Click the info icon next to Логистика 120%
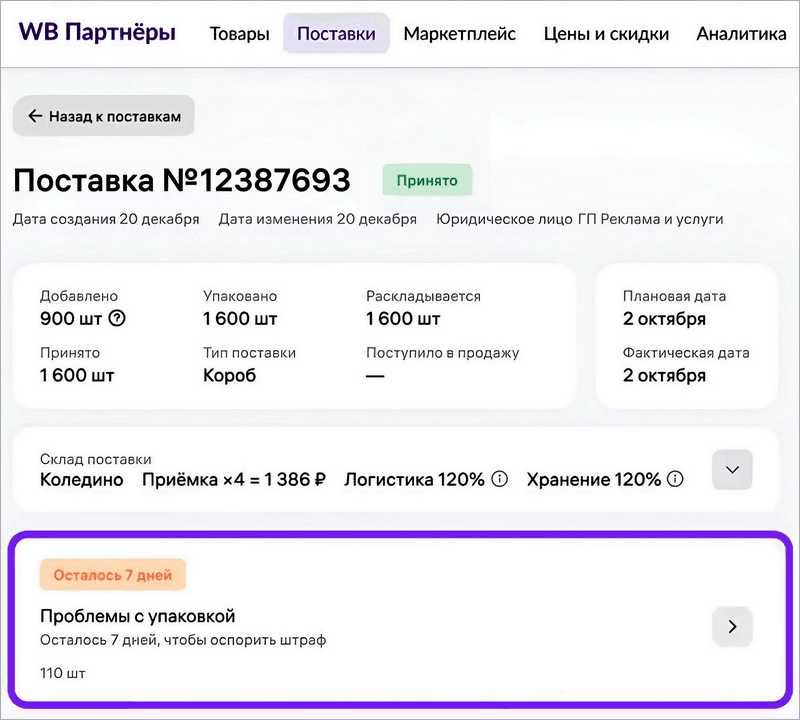Screen dimensions: 800x720 (499, 479)
